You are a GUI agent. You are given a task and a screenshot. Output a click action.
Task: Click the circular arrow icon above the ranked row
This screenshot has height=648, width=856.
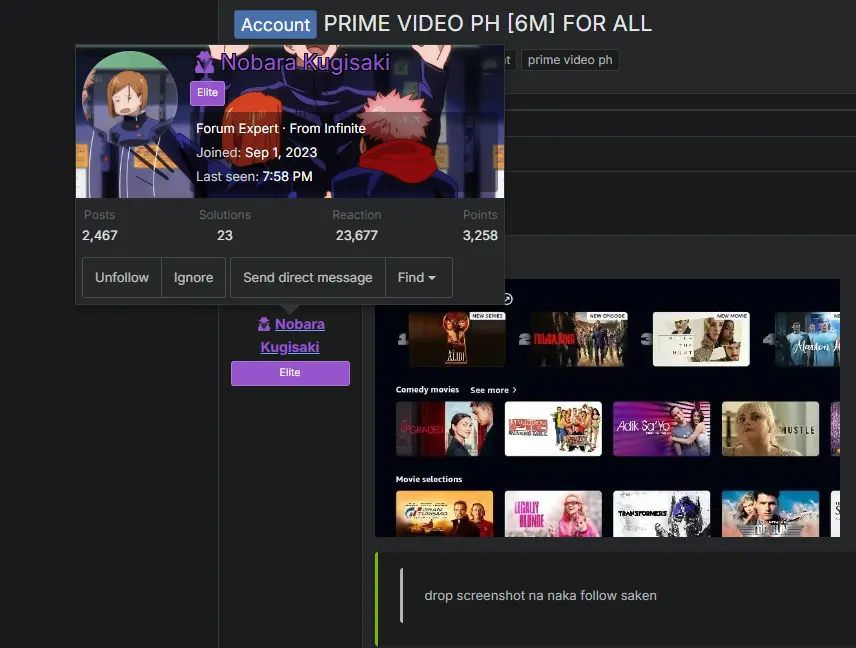(507, 299)
